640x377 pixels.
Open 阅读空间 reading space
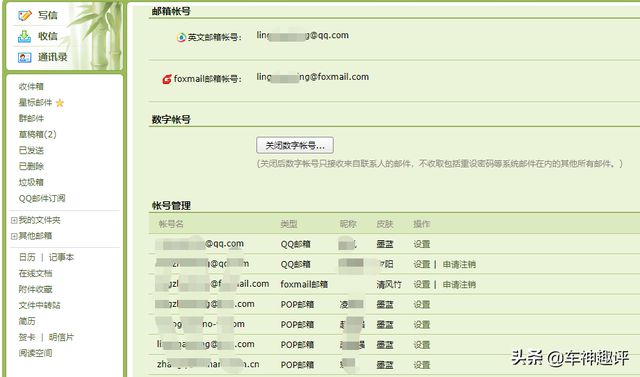36,353
